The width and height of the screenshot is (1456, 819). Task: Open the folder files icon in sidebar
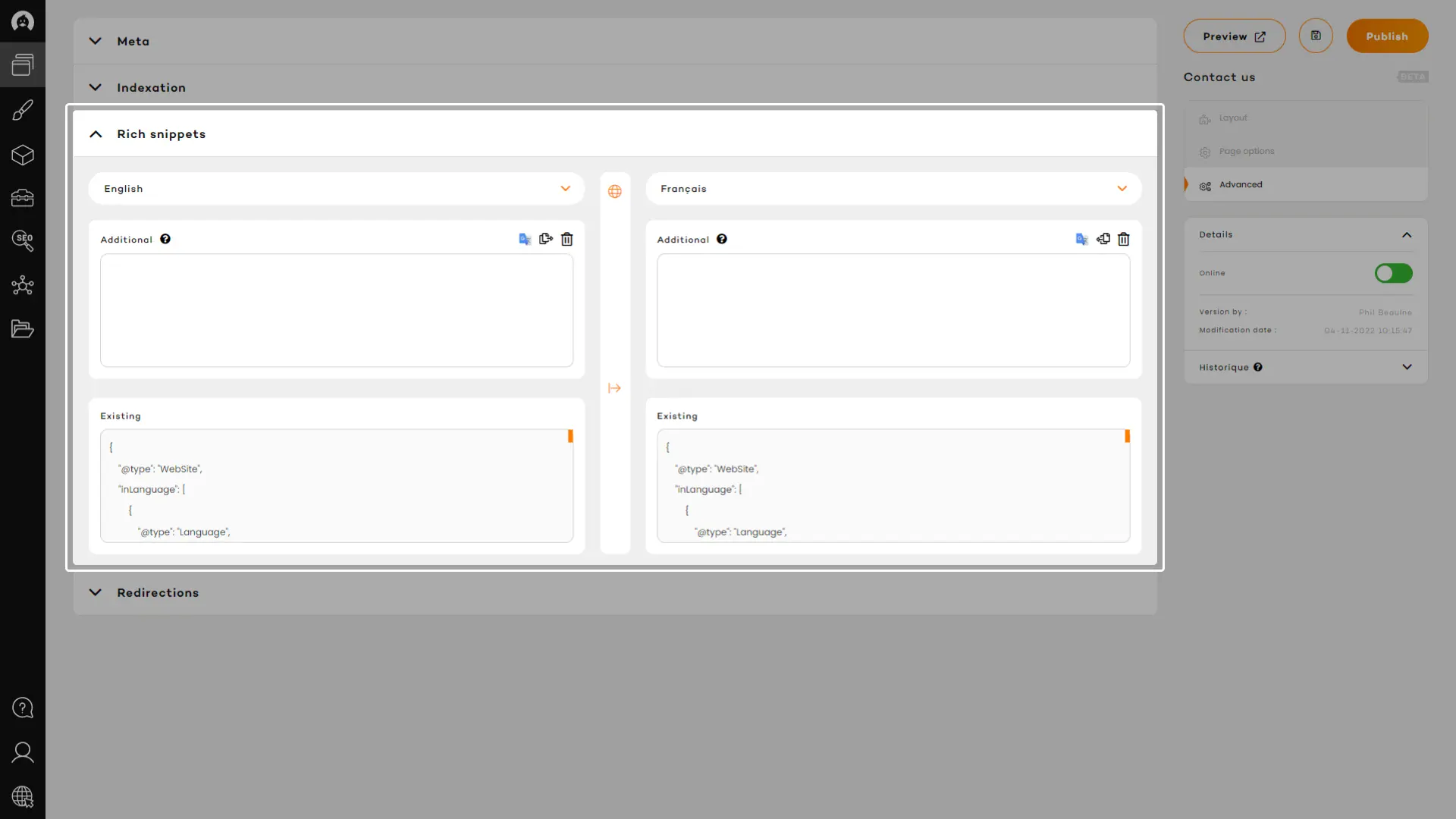pyautogui.click(x=23, y=329)
